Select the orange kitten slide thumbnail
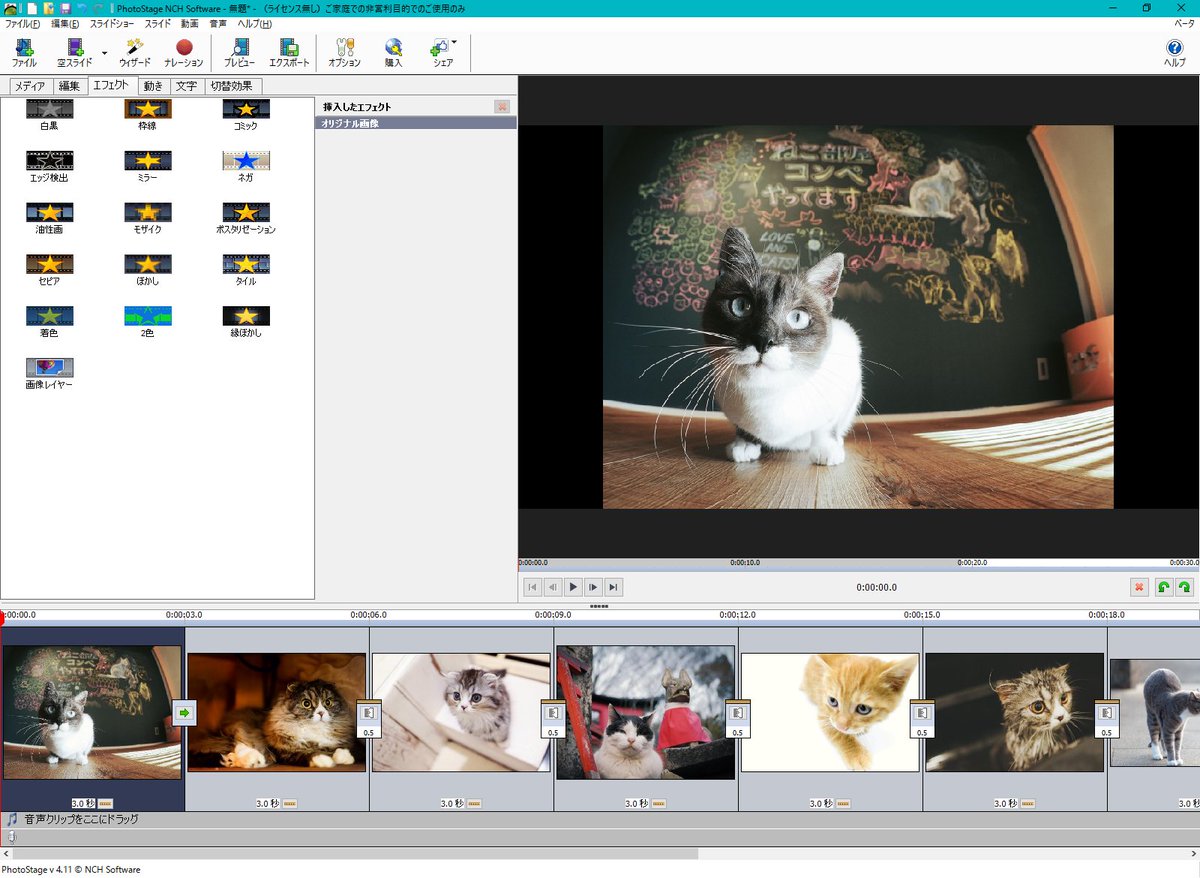 (830, 712)
